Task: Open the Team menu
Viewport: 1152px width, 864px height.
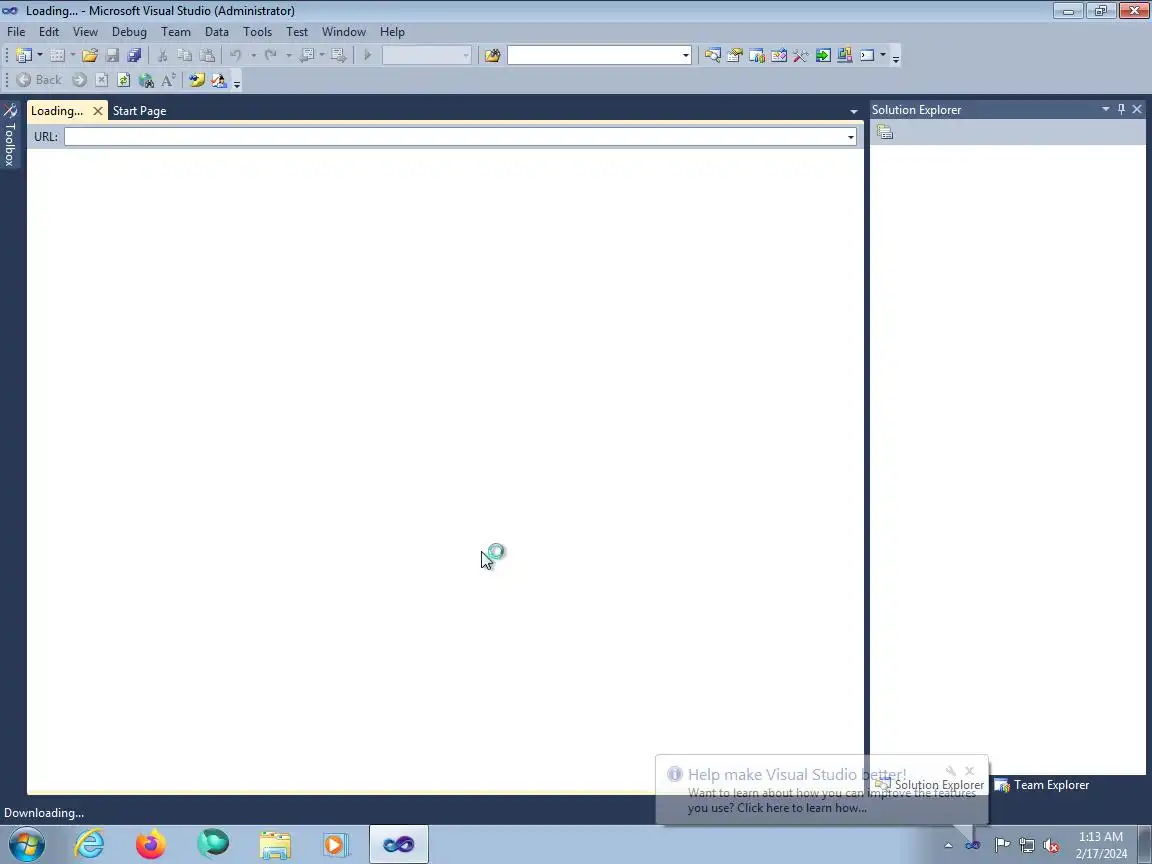Action: pyautogui.click(x=176, y=32)
